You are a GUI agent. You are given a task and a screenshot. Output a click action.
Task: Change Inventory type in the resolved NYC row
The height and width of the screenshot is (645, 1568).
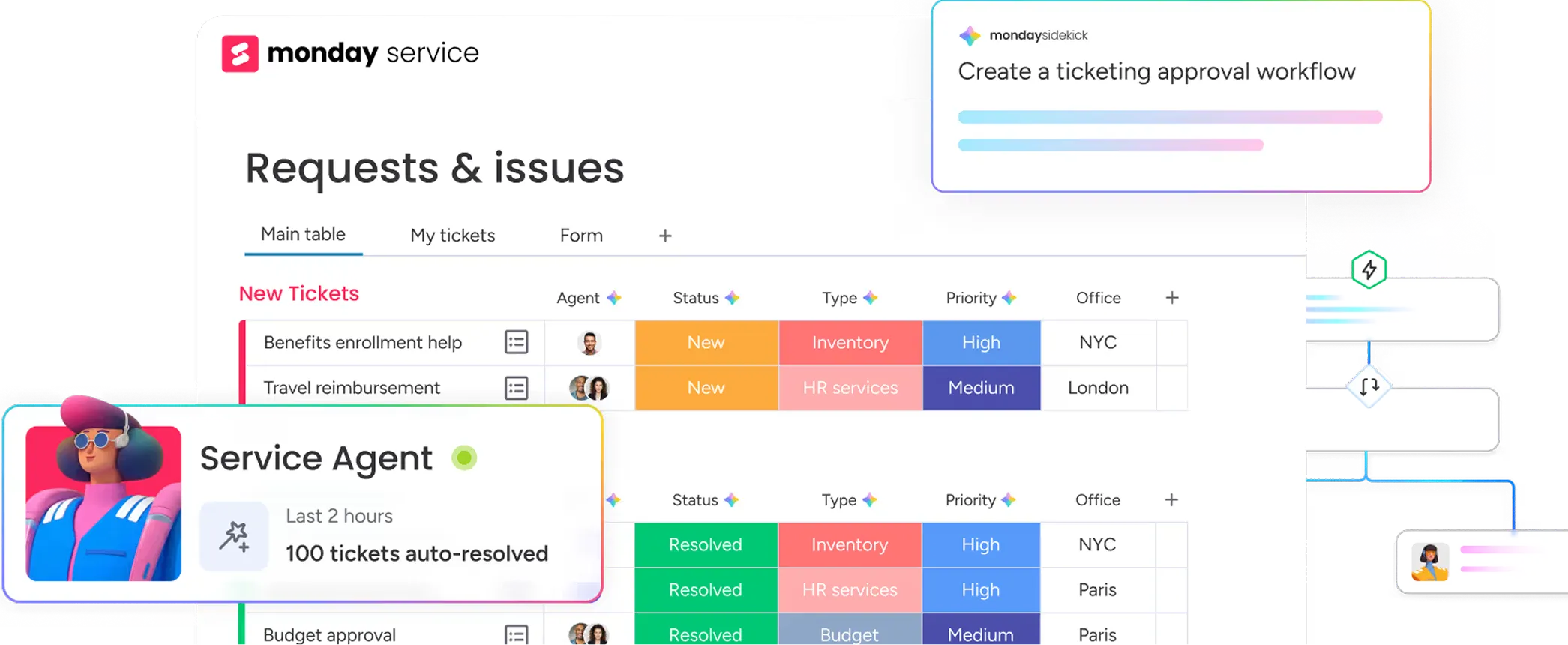coord(850,545)
